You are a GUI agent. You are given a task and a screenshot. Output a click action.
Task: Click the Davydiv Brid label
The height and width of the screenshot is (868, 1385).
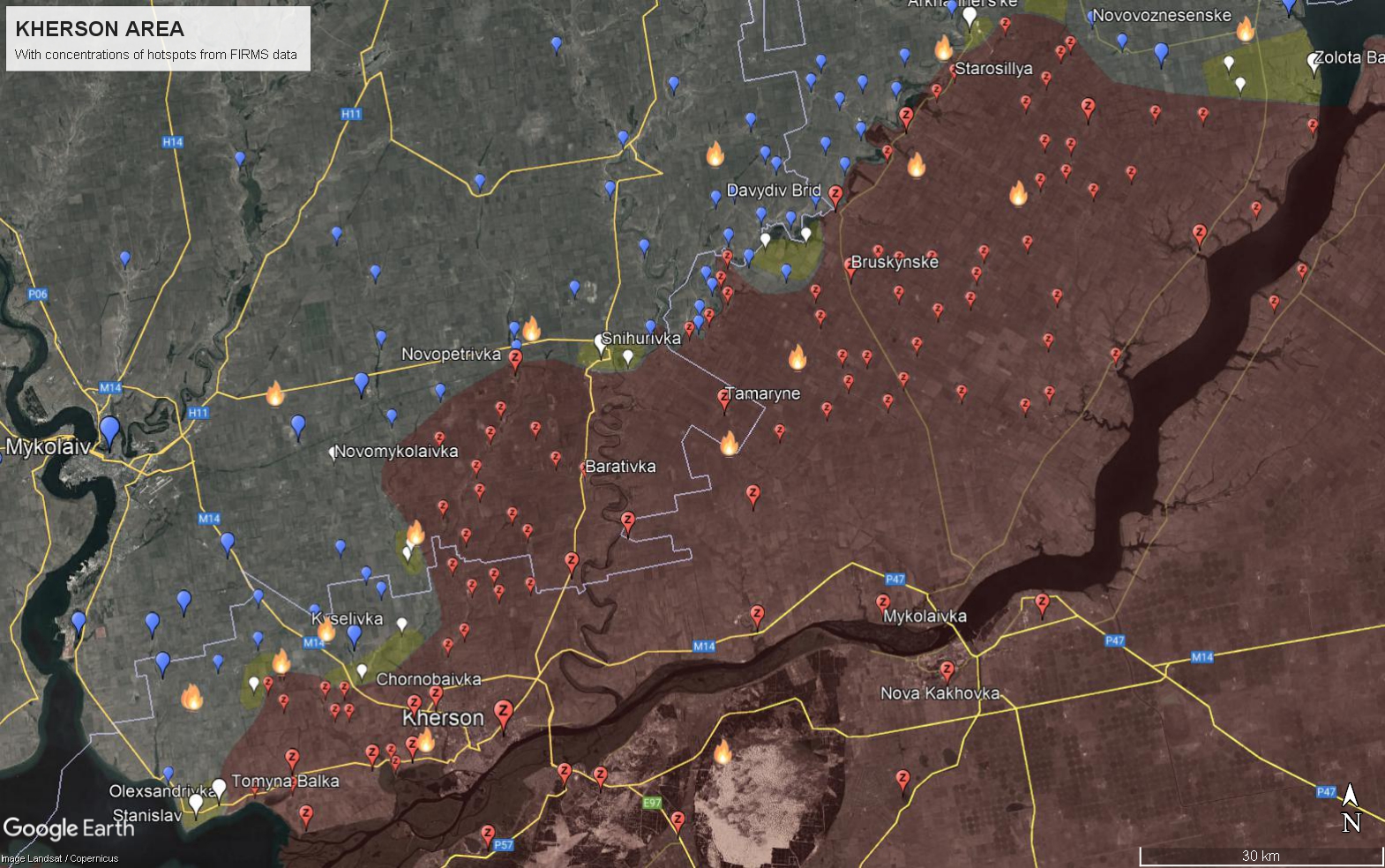(x=773, y=191)
